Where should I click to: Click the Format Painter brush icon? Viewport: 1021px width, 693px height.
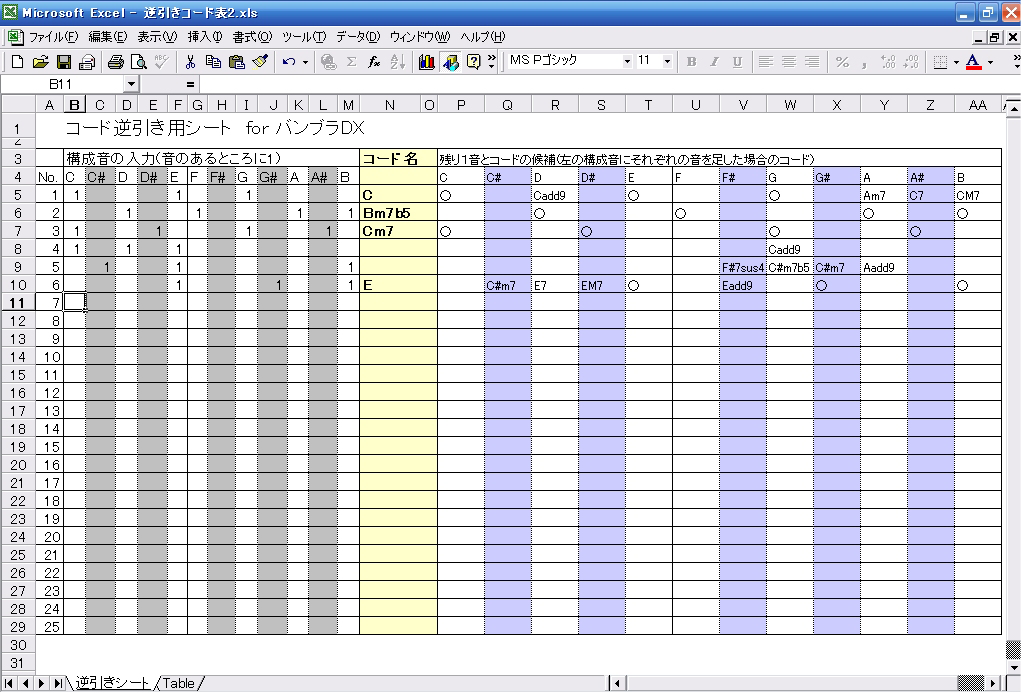click(260, 62)
